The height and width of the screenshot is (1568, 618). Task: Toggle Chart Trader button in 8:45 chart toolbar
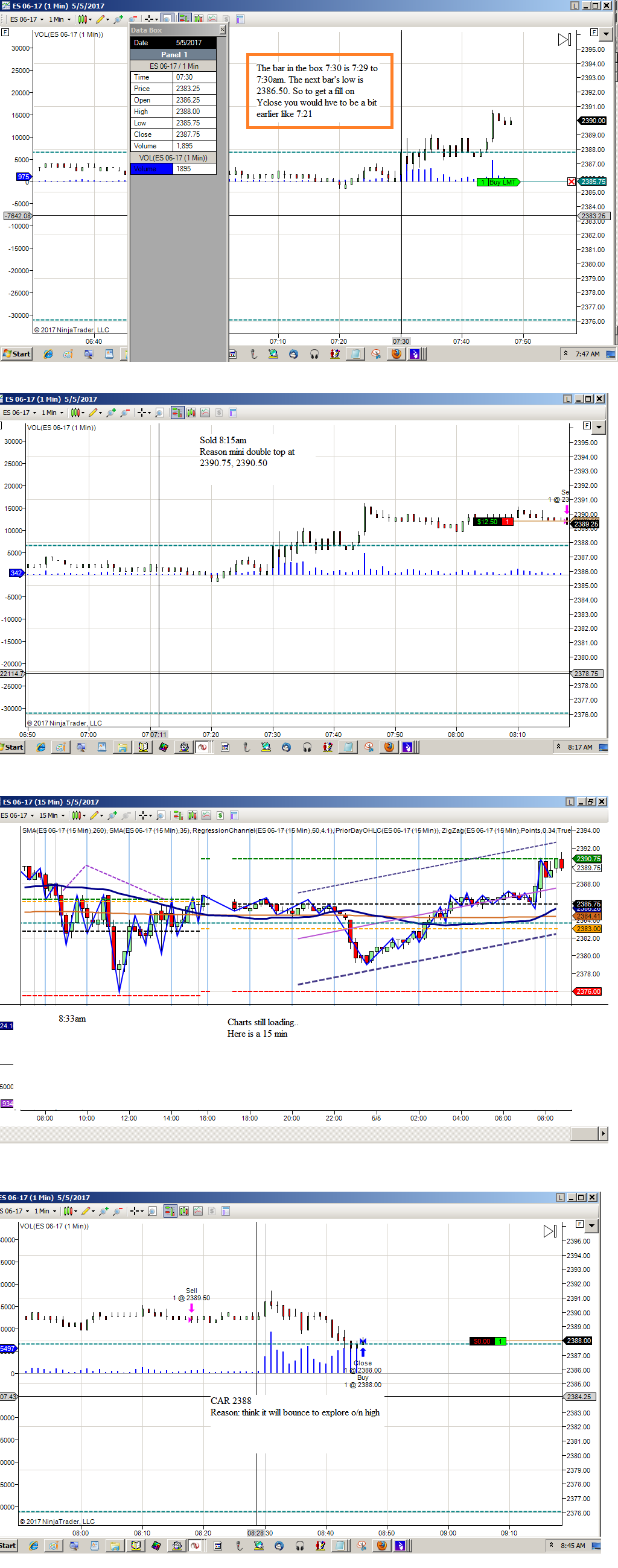[170, 1212]
